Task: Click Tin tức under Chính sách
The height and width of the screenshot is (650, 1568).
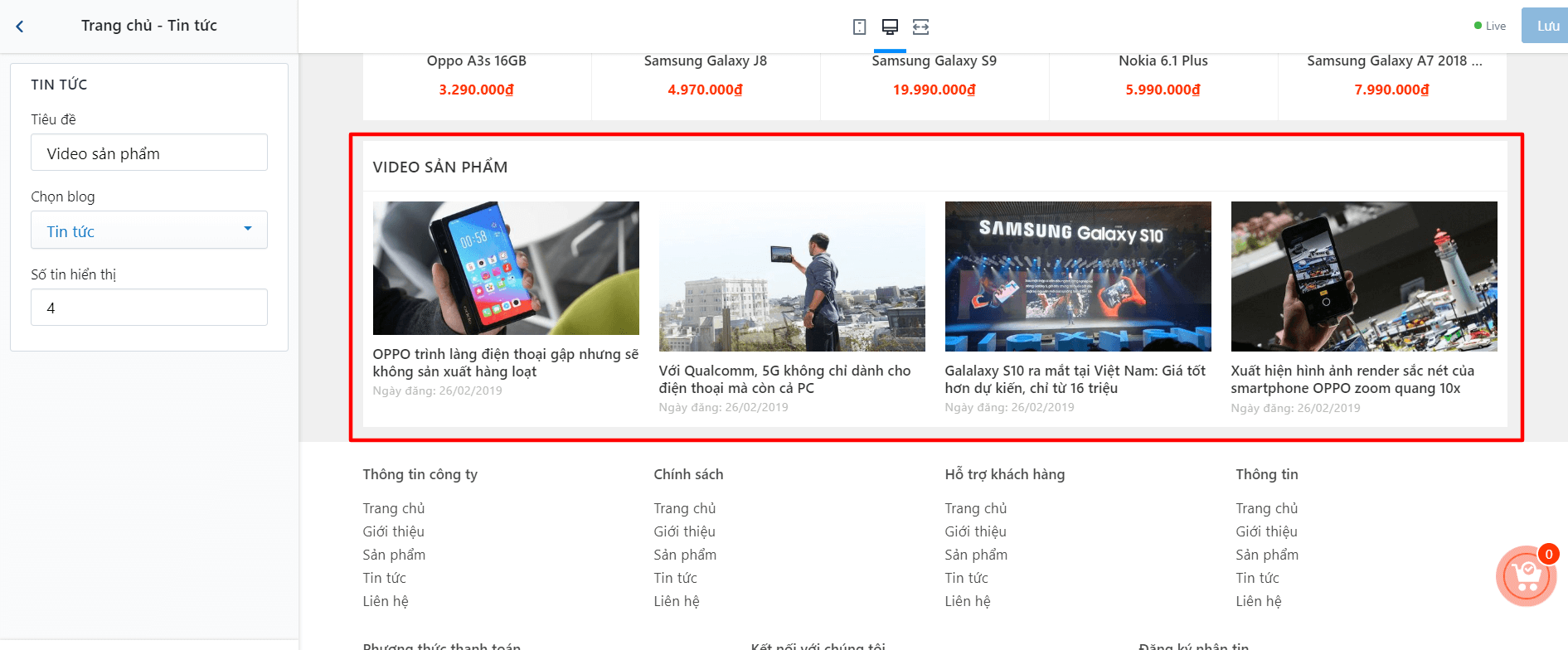Action: (x=675, y=578)
